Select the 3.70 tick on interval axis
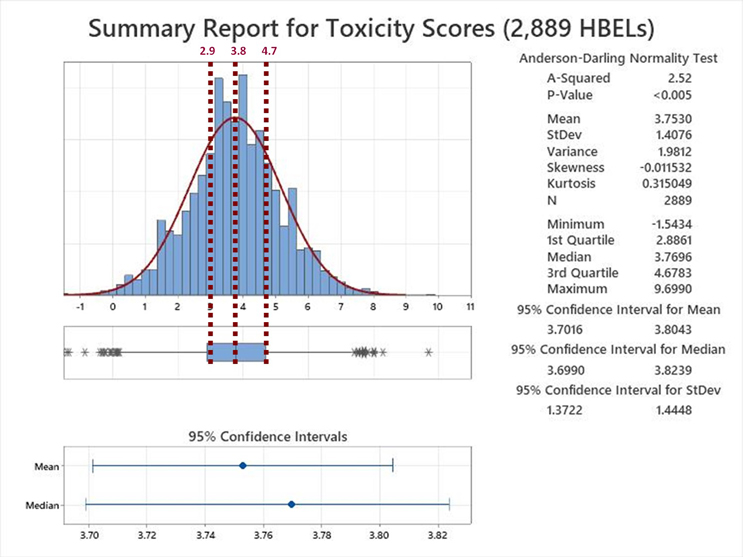The height and width of the screenshot is (557, 743). 89,536
